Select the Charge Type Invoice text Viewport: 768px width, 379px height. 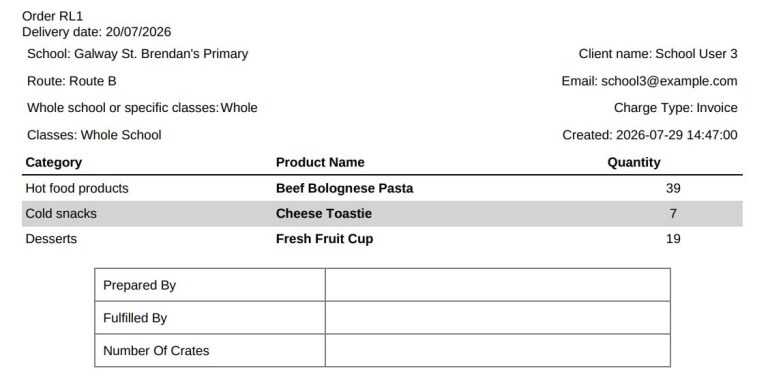point(675,108)
